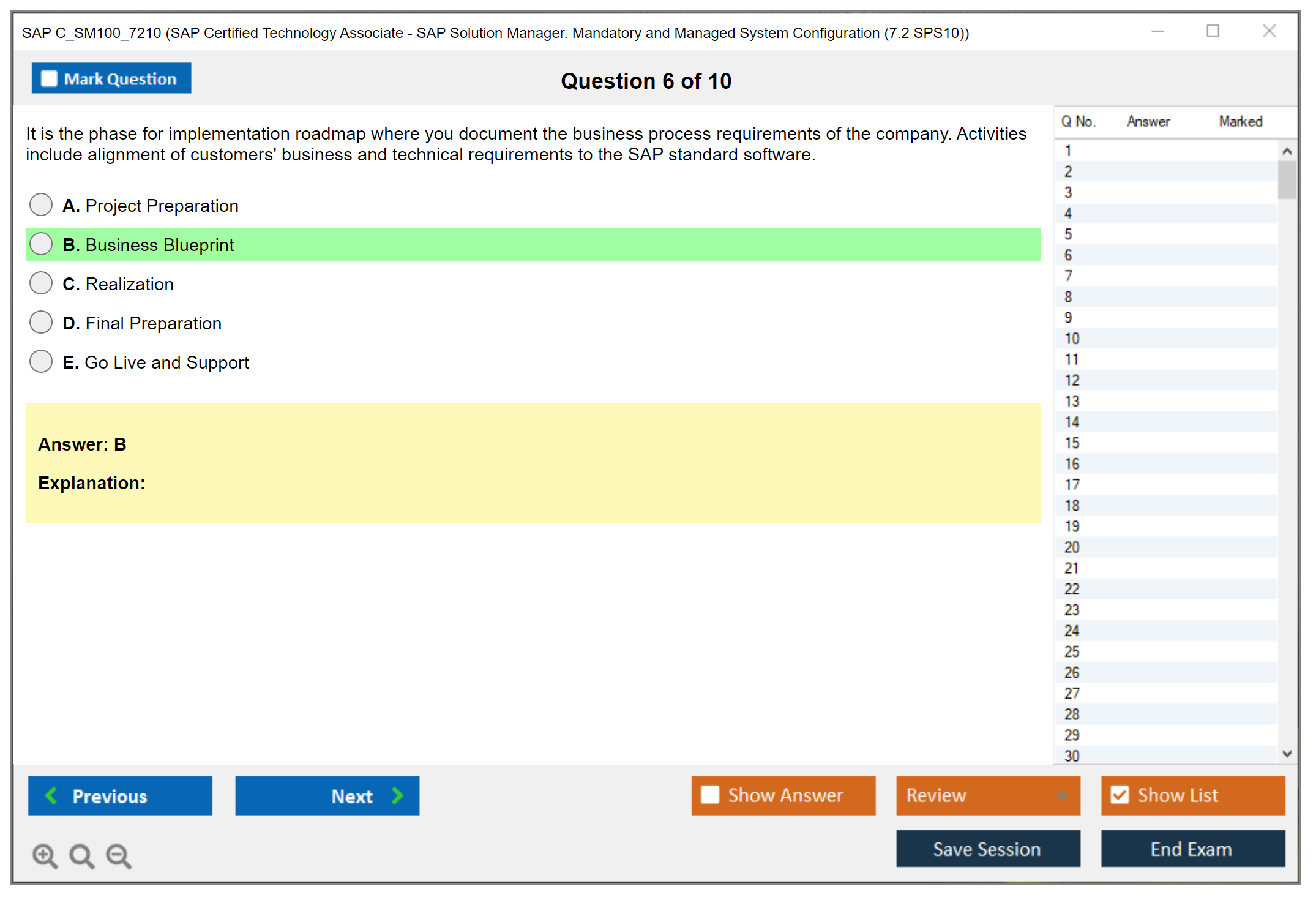Image resolution: width=1316 pixels, height=900 pixels.
Task: Toggle the Show Answer checkbox
Action: click(710, 795)
